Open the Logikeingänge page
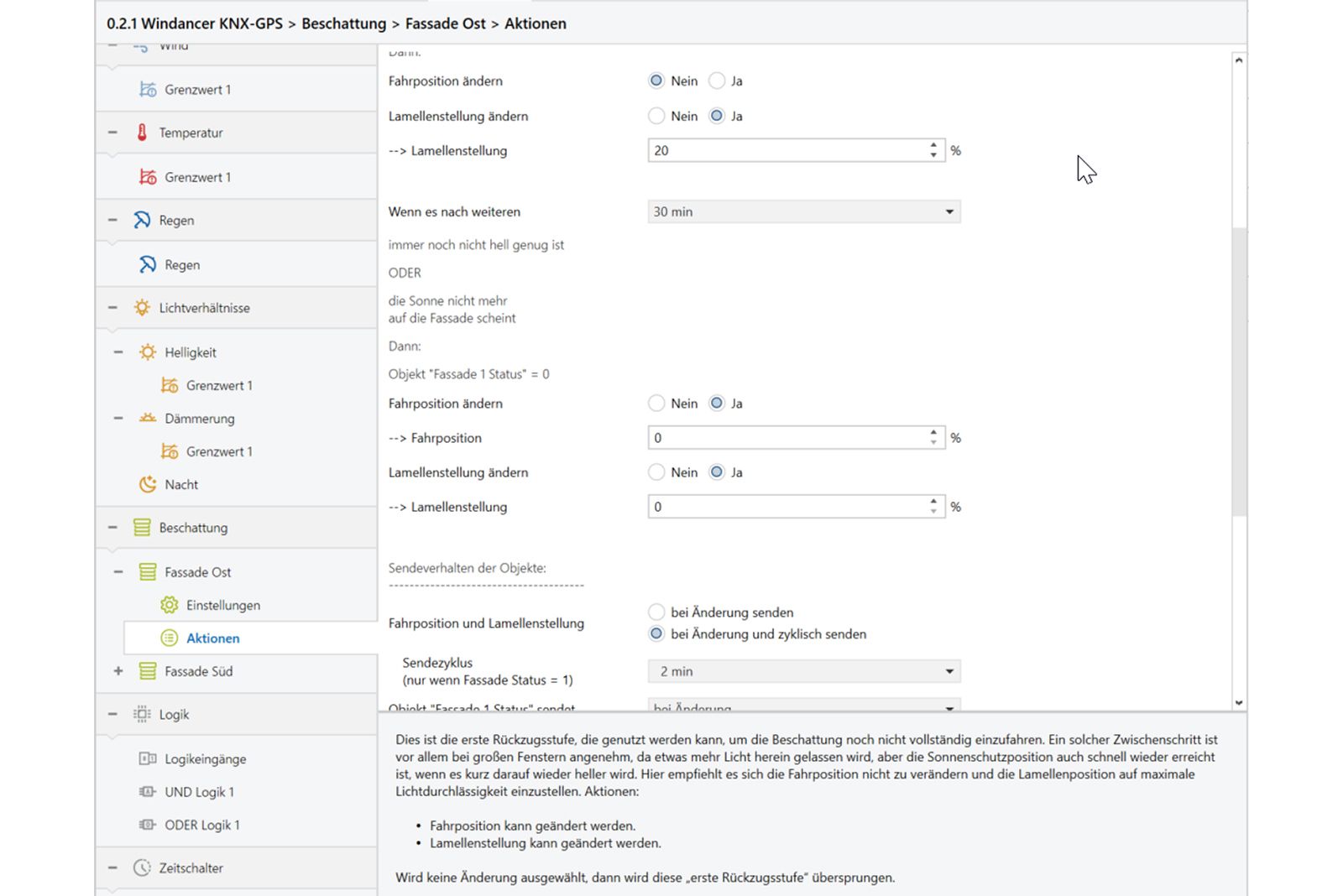The height and width of the screenshot is (896, 1343). (x=206, y=758)
